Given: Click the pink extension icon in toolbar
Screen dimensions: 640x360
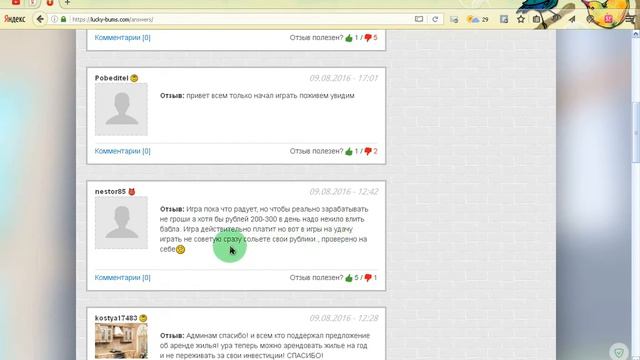Looking at the screenshot, I should (x=609, y=19).
